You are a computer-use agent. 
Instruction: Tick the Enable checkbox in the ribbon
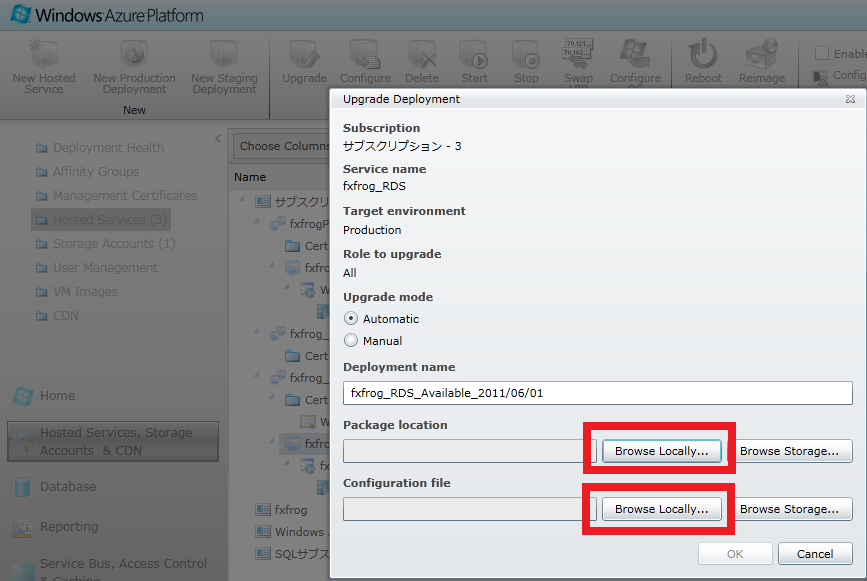tap(822, 54)
